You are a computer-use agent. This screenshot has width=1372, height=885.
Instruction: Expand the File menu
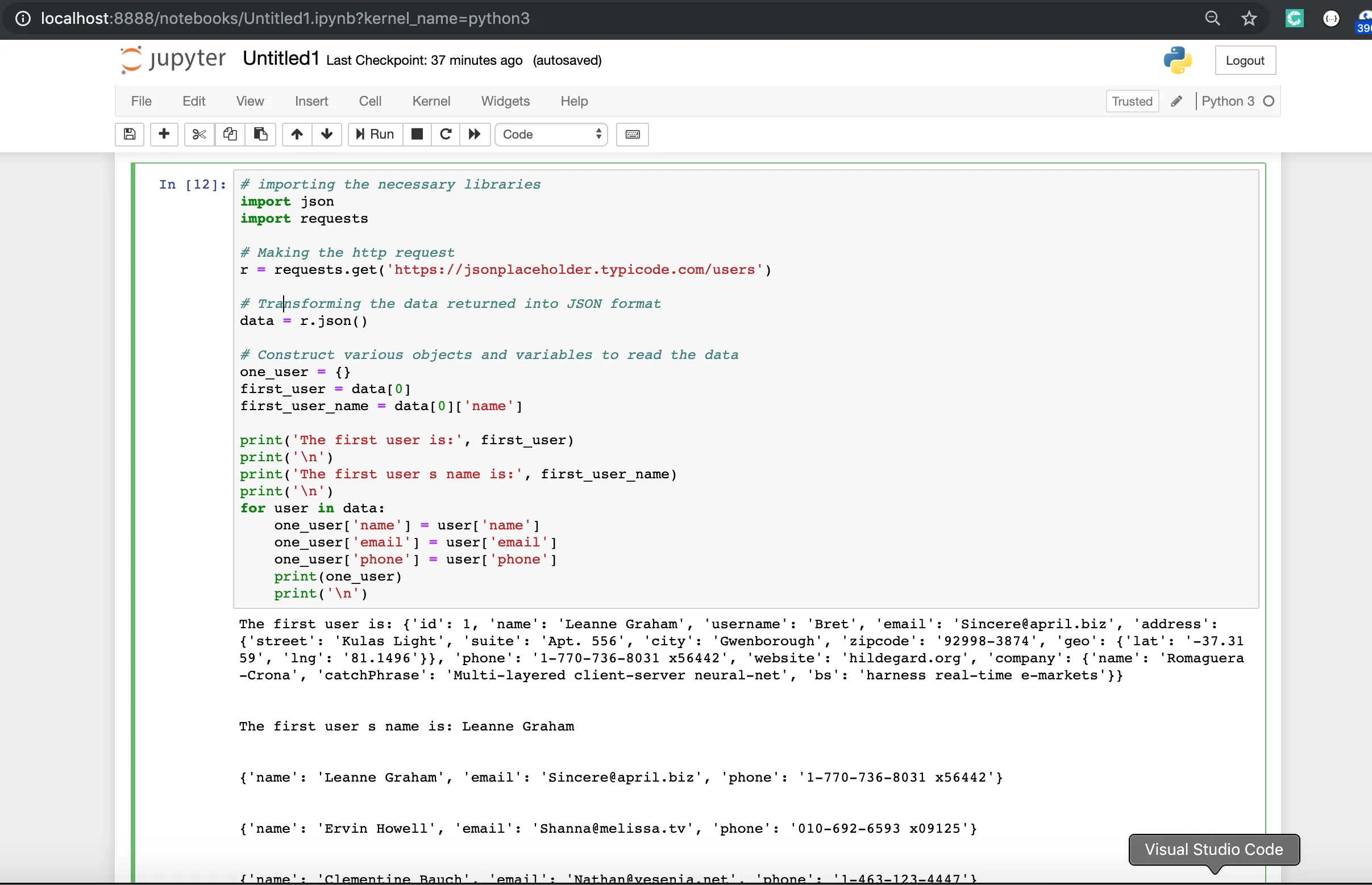pyautogui.click(x=141, y=101)
